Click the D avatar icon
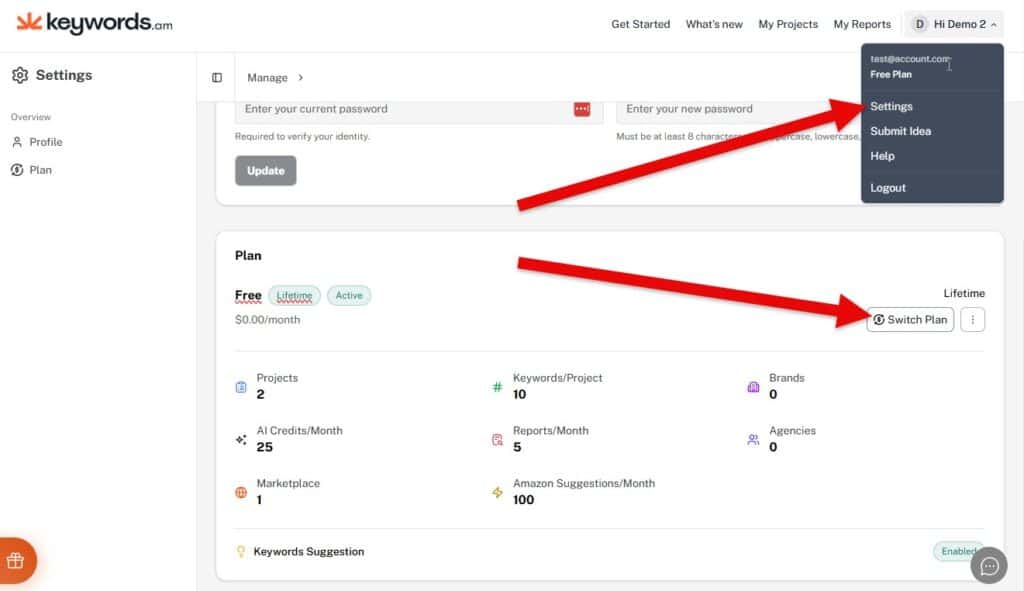Screen dimensions: 1024x591 pos(919,24)
